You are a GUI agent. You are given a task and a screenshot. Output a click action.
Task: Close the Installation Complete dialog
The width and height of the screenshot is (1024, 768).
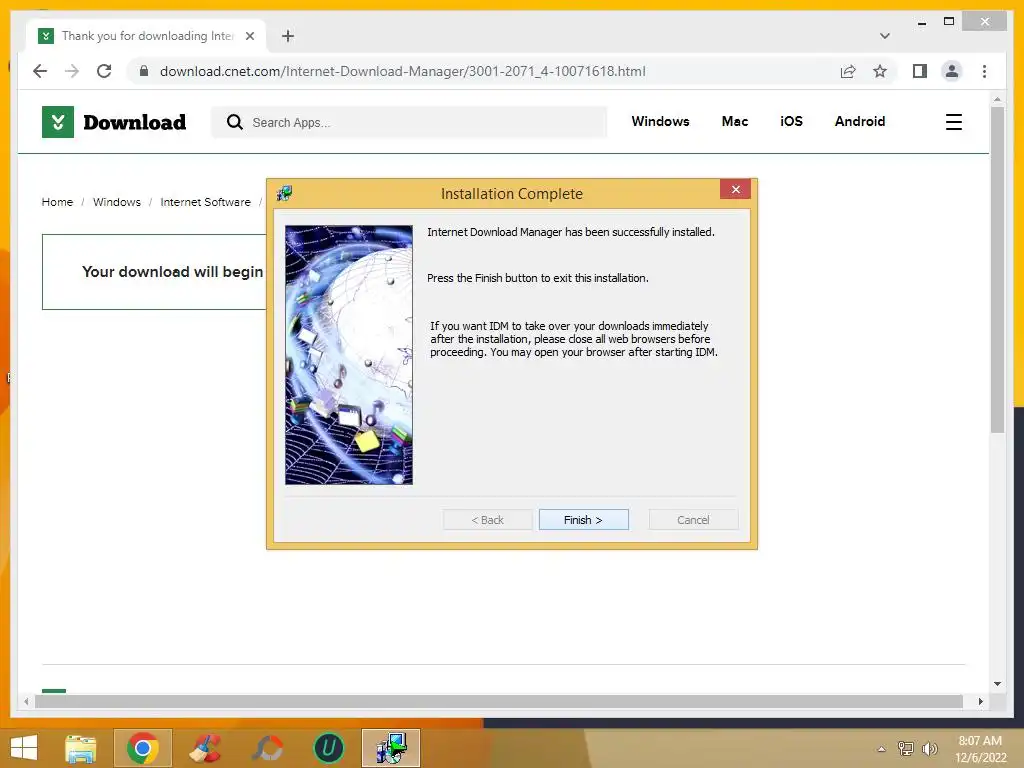coord(735,189)
